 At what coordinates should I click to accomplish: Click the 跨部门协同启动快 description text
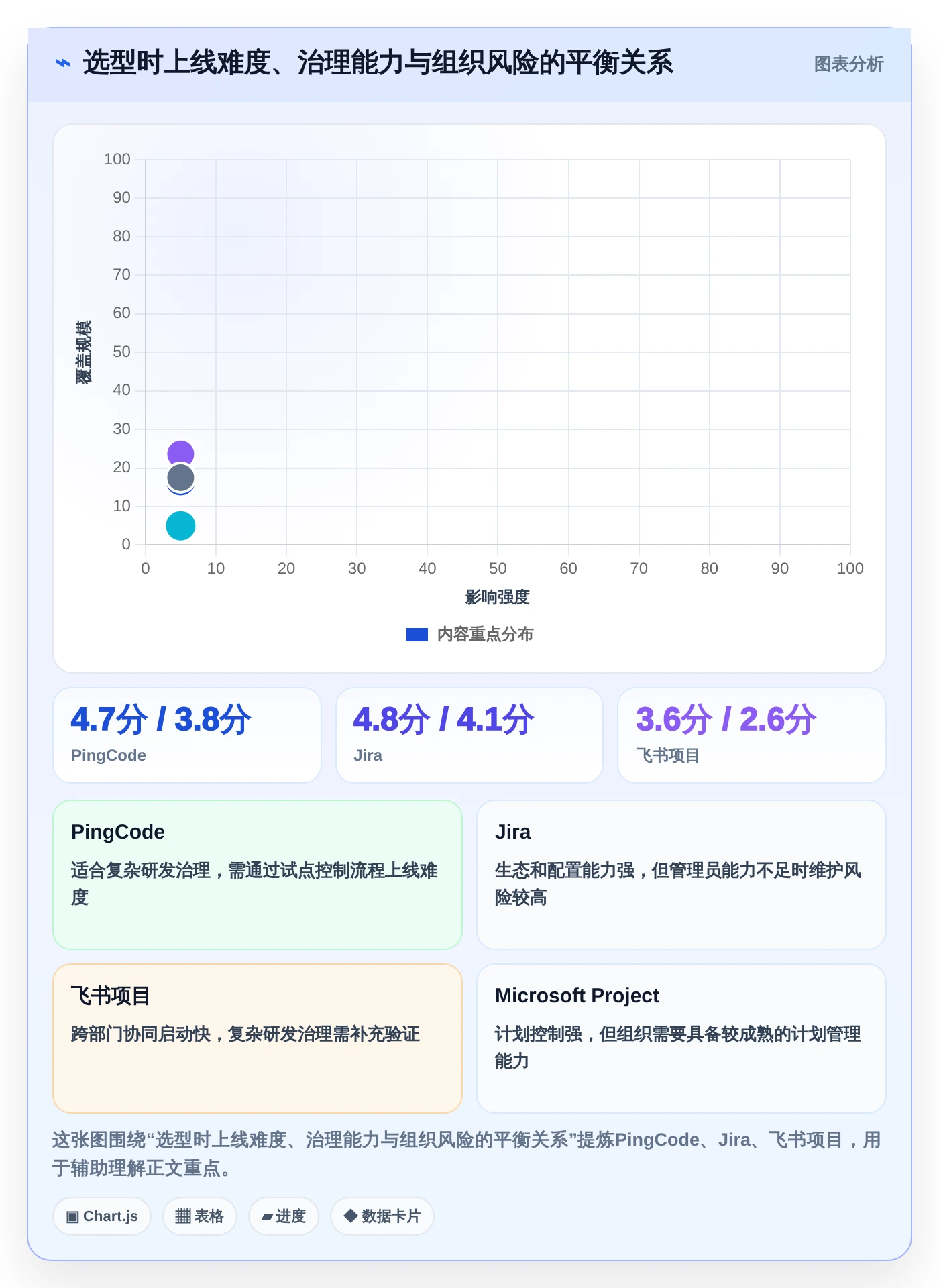pyautogui.click(x=245, y=1034)
